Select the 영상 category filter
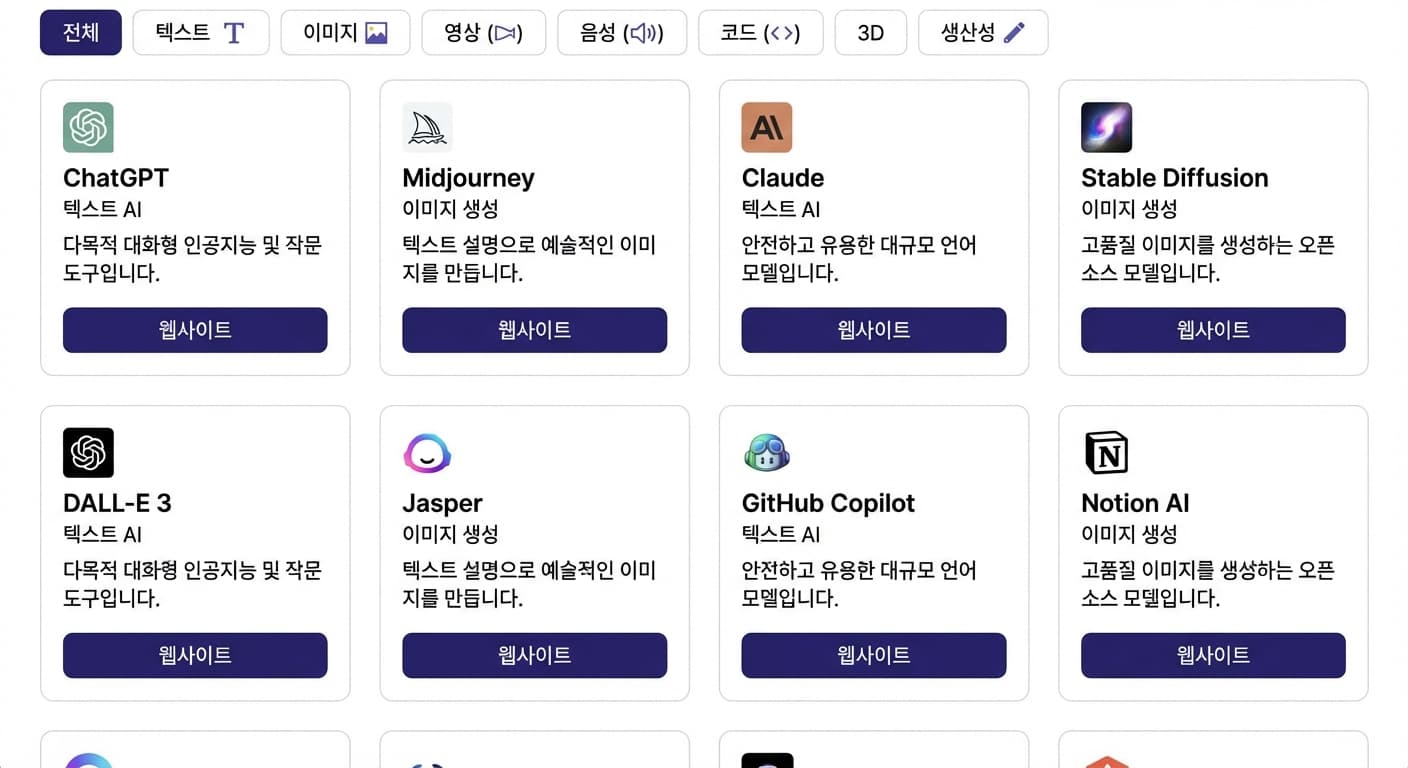The width and height of the screenshot is (1408, 768). (x=483, y=32)
